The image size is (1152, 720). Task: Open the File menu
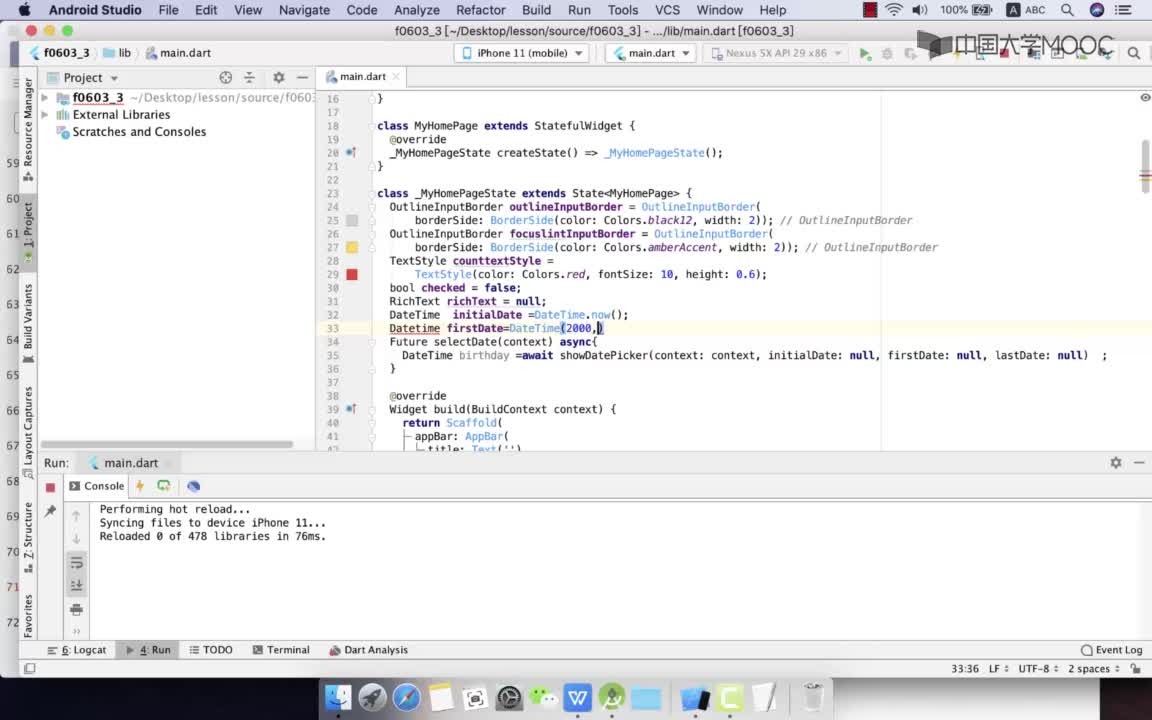click(168, 10)
